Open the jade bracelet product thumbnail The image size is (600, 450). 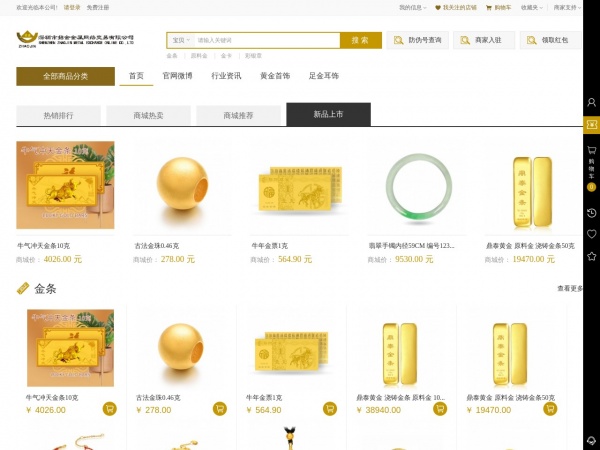click(419, 188)
